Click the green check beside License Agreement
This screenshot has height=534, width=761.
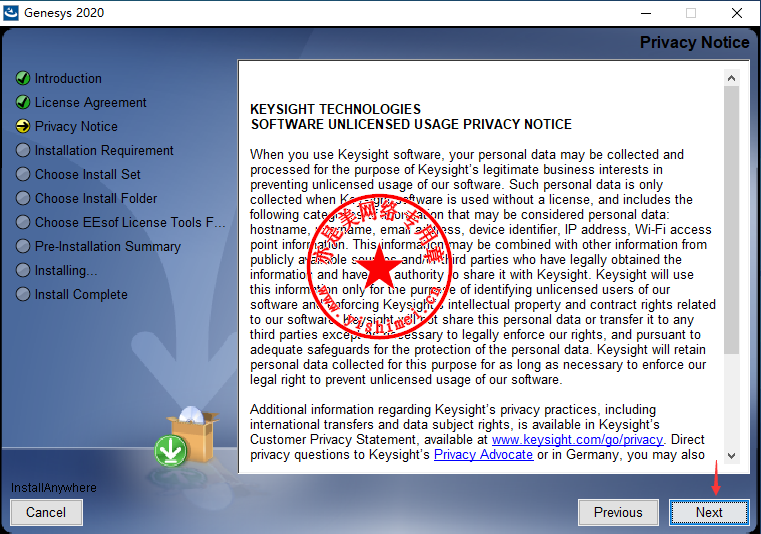(23, 102)
